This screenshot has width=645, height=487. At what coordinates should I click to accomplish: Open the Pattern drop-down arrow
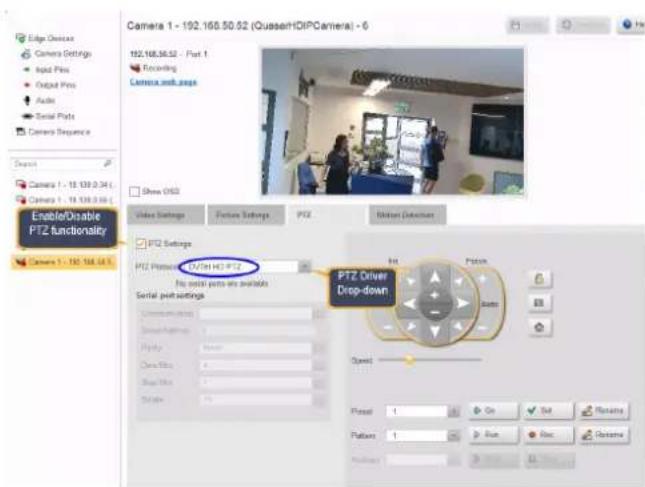pos(453,435)
